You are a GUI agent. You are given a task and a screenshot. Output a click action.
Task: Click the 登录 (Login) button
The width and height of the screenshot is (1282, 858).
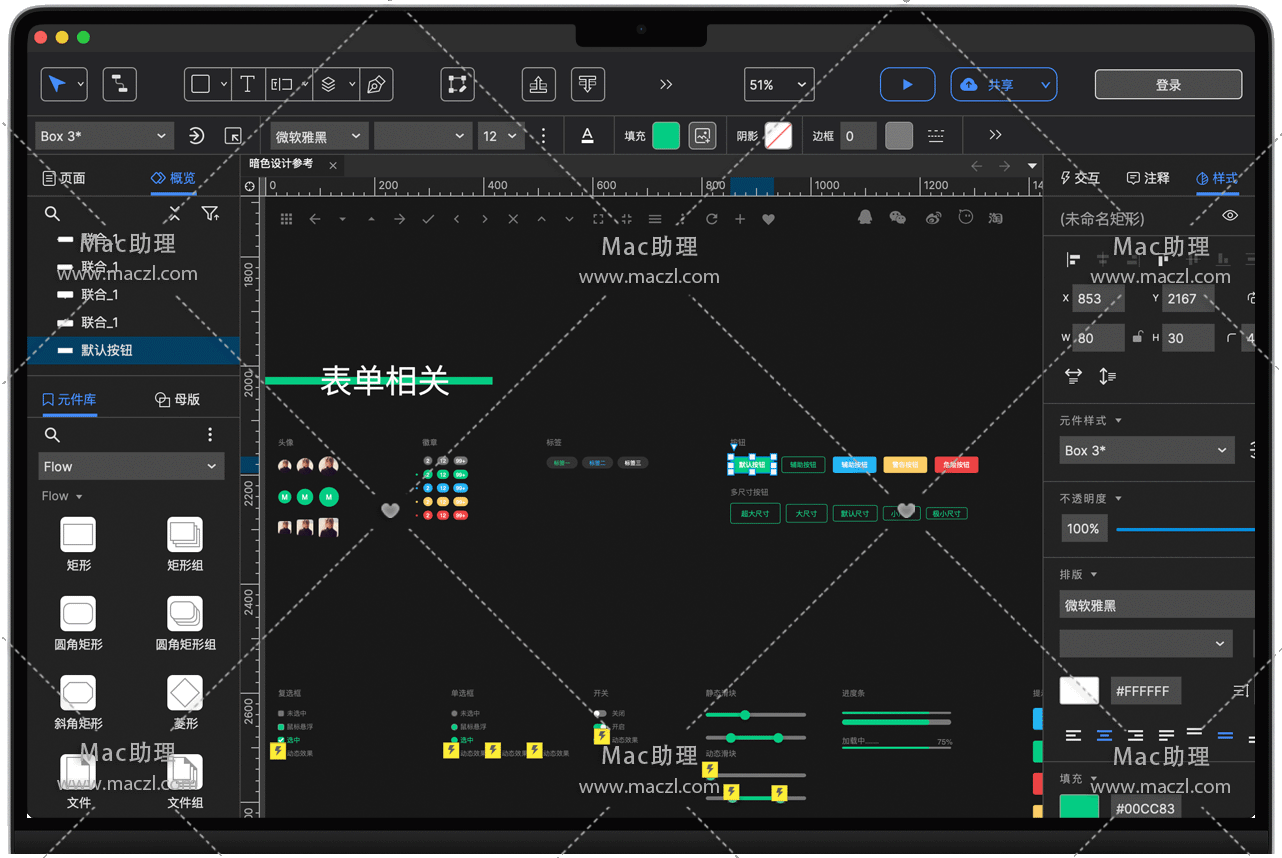(x=1168, y=85)
